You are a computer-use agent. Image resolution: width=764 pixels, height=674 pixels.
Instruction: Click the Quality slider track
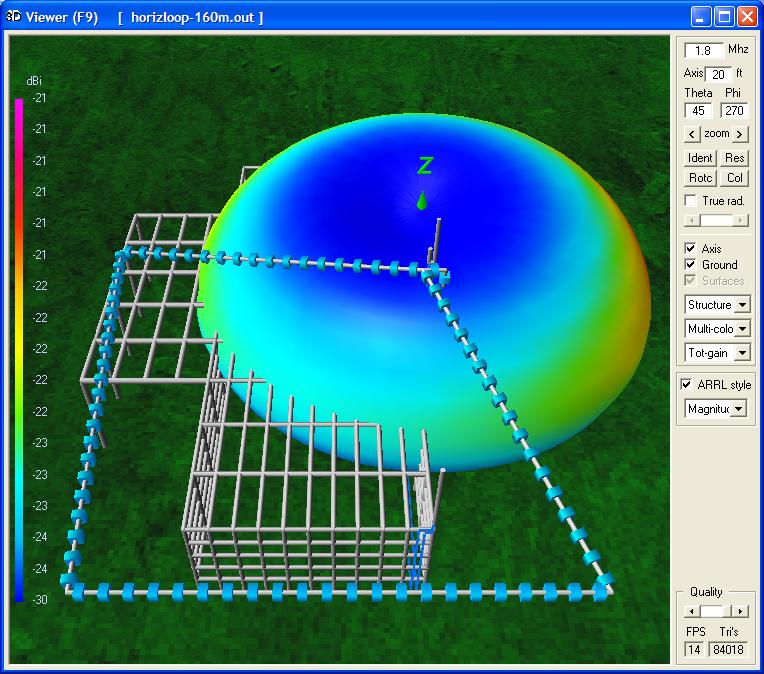716,611
